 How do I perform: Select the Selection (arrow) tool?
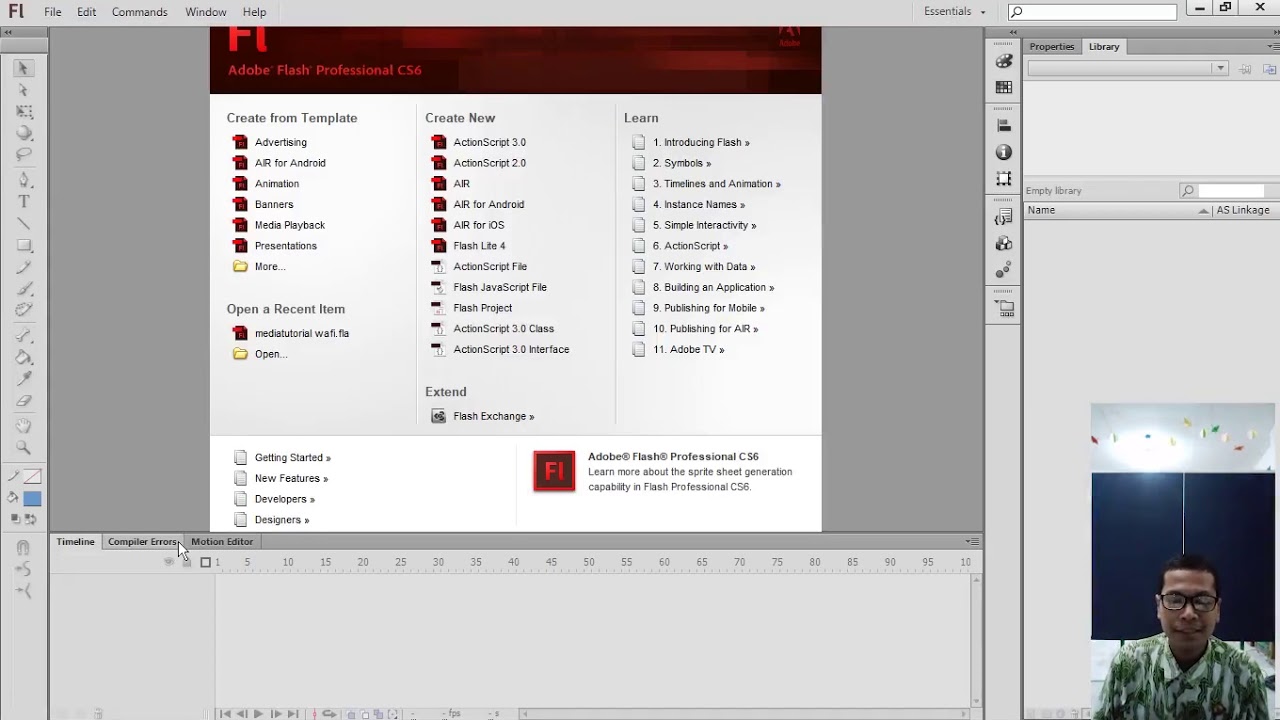(24, 68)
